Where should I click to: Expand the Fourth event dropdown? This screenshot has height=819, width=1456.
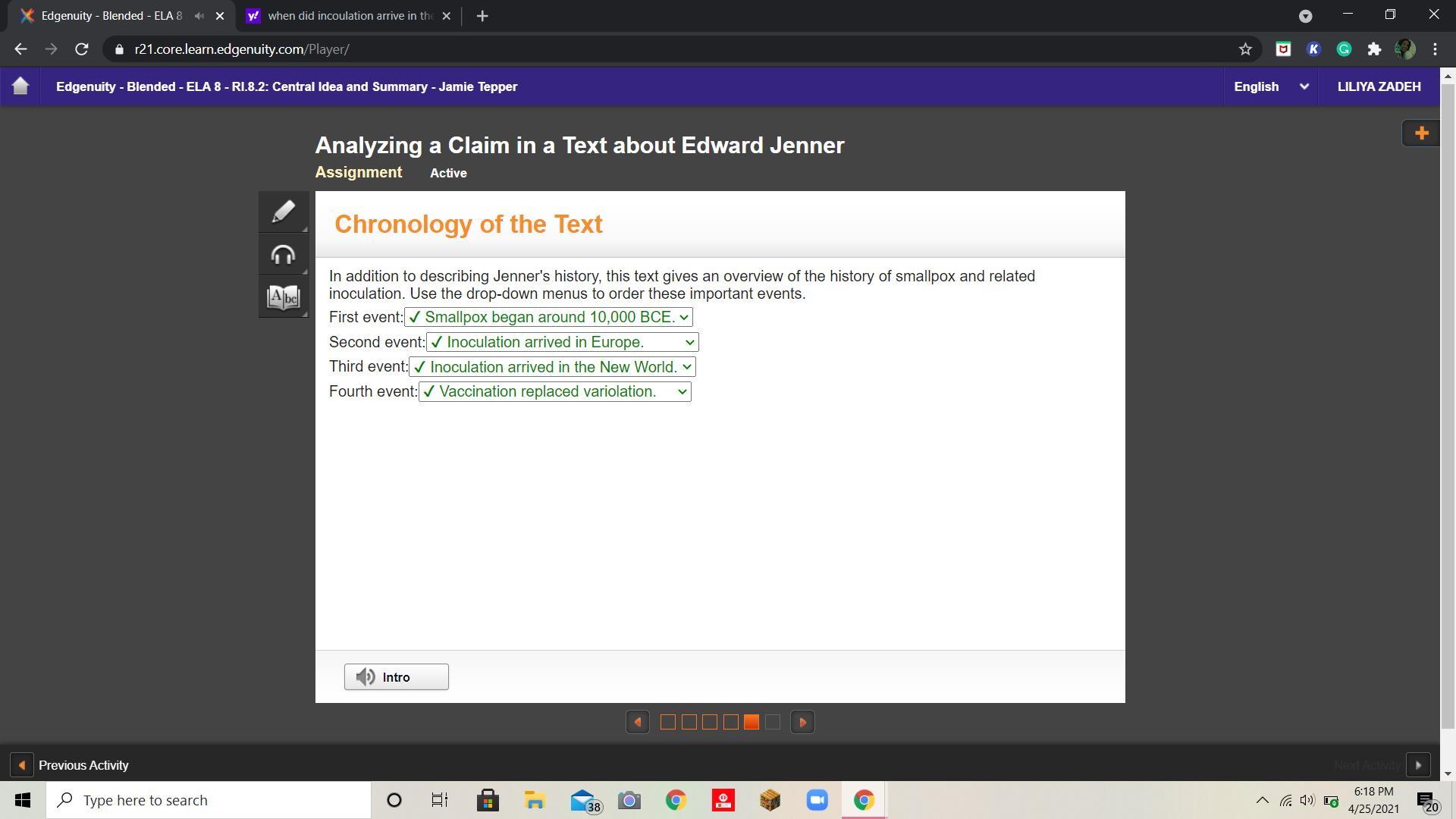click(x=554, y=391)
